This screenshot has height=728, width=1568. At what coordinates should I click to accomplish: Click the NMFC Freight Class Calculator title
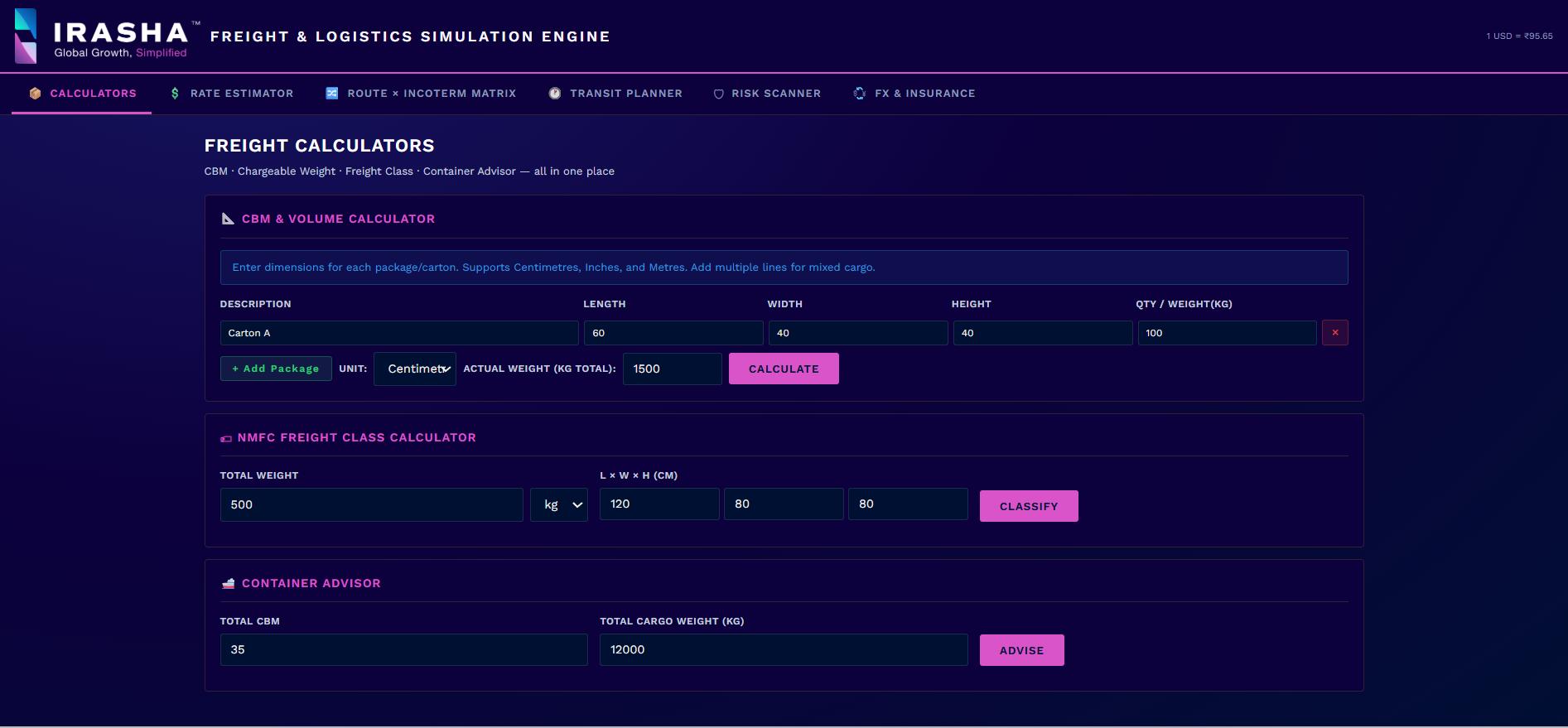pyautogui.click(x=357, y=438)
